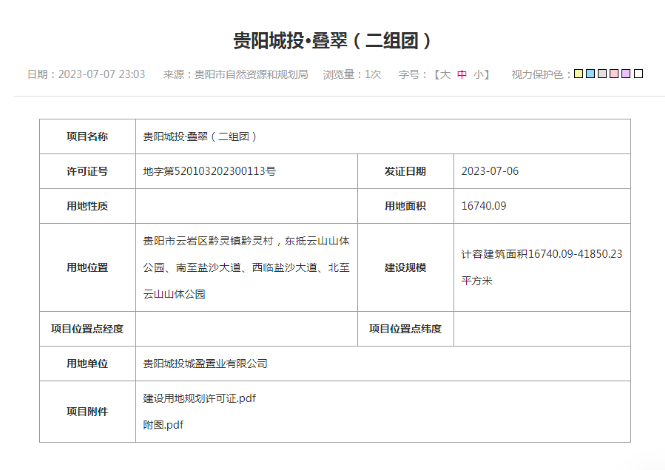The height and width of the screenshot is (470, 665).
Task: Set font size to 大 (large)
Action: [445, 75]
